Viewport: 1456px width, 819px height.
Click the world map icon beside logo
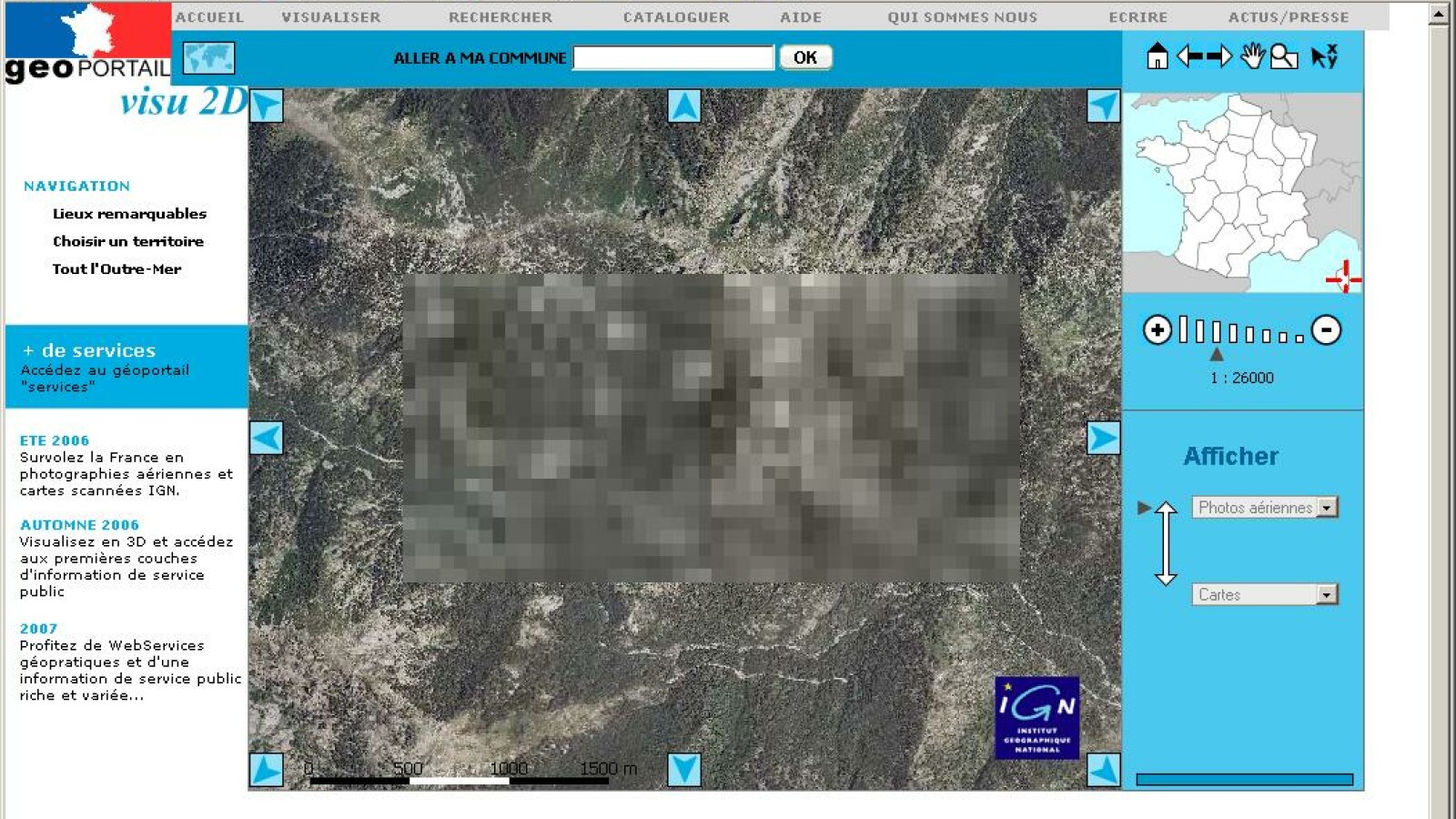pos(209,58)
